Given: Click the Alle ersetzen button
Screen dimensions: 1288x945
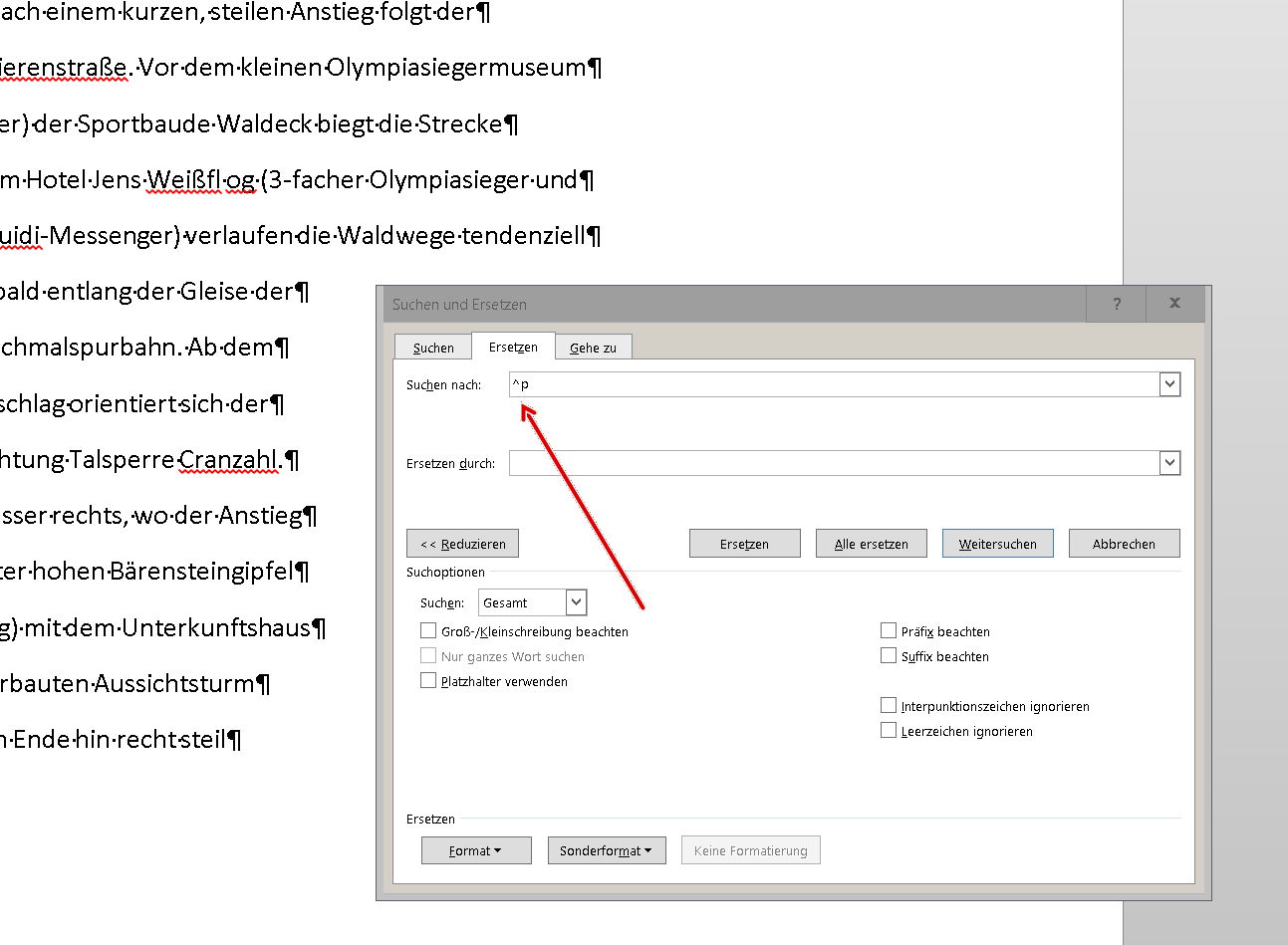Looking at the screenshot, I should pos(872,544).
